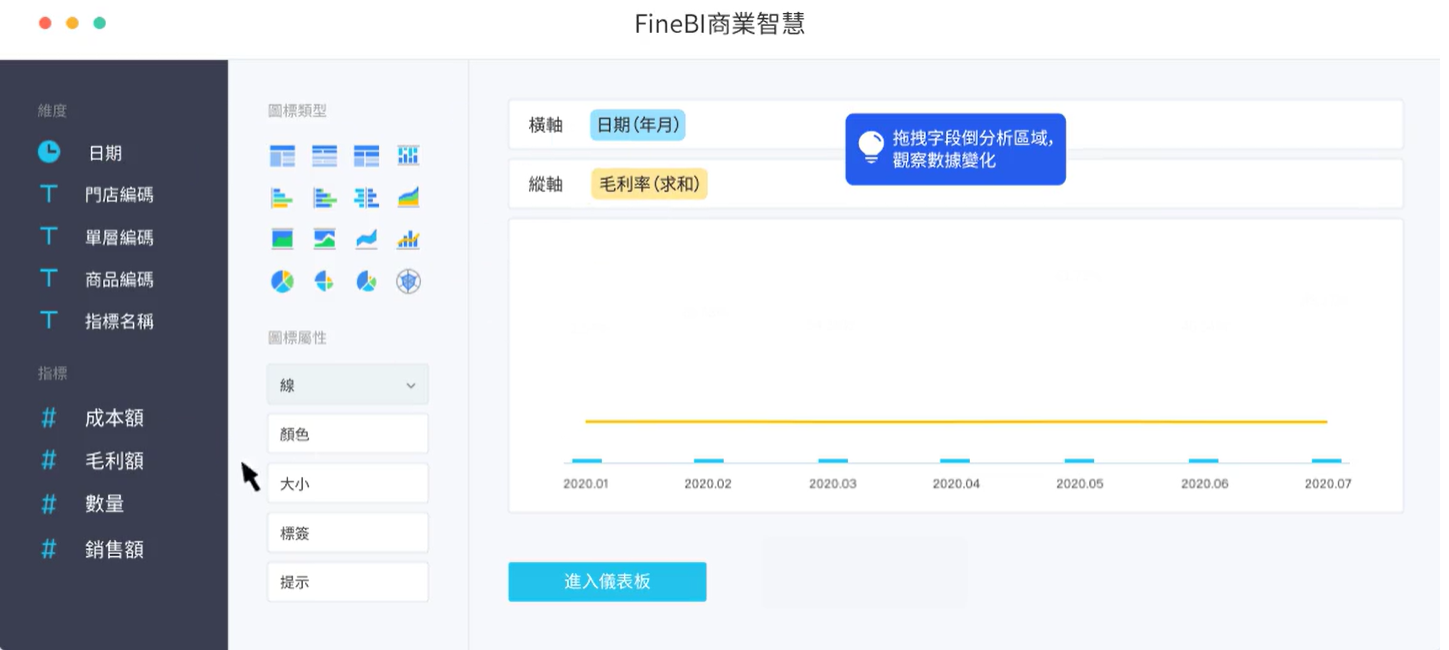Click the clock icon beside 日期

49,152
